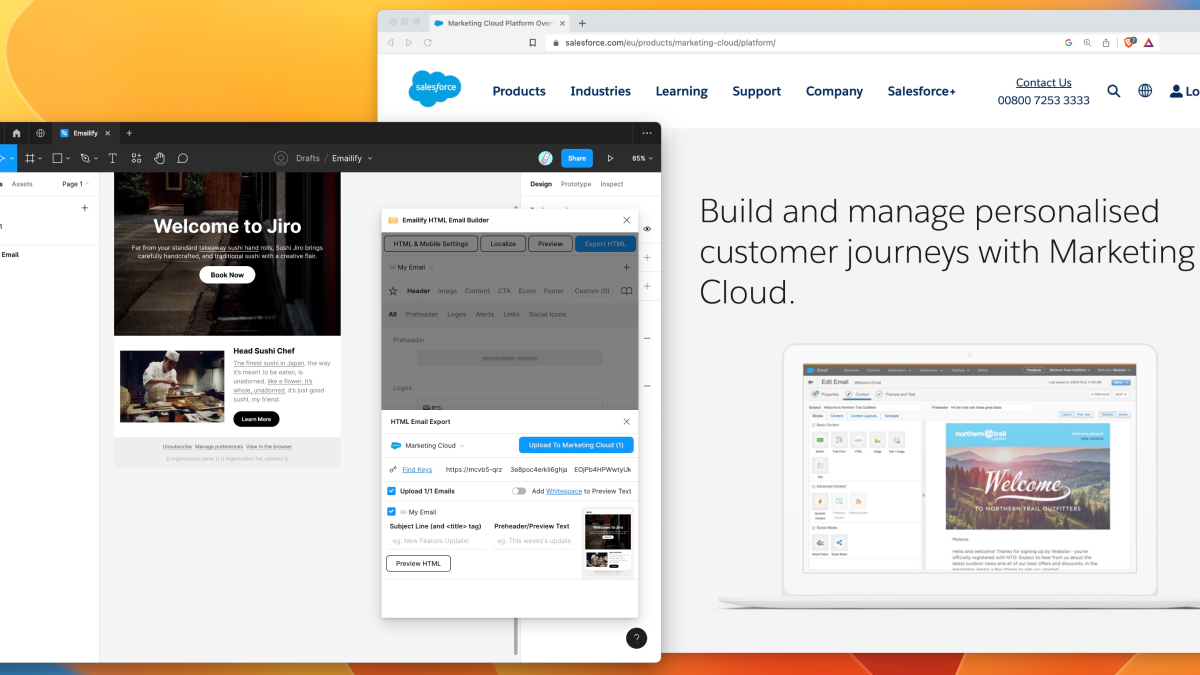
Task: Toggle the eye visibility icon in Design panel
Action: pyautogui.click(x=647, y=229)
